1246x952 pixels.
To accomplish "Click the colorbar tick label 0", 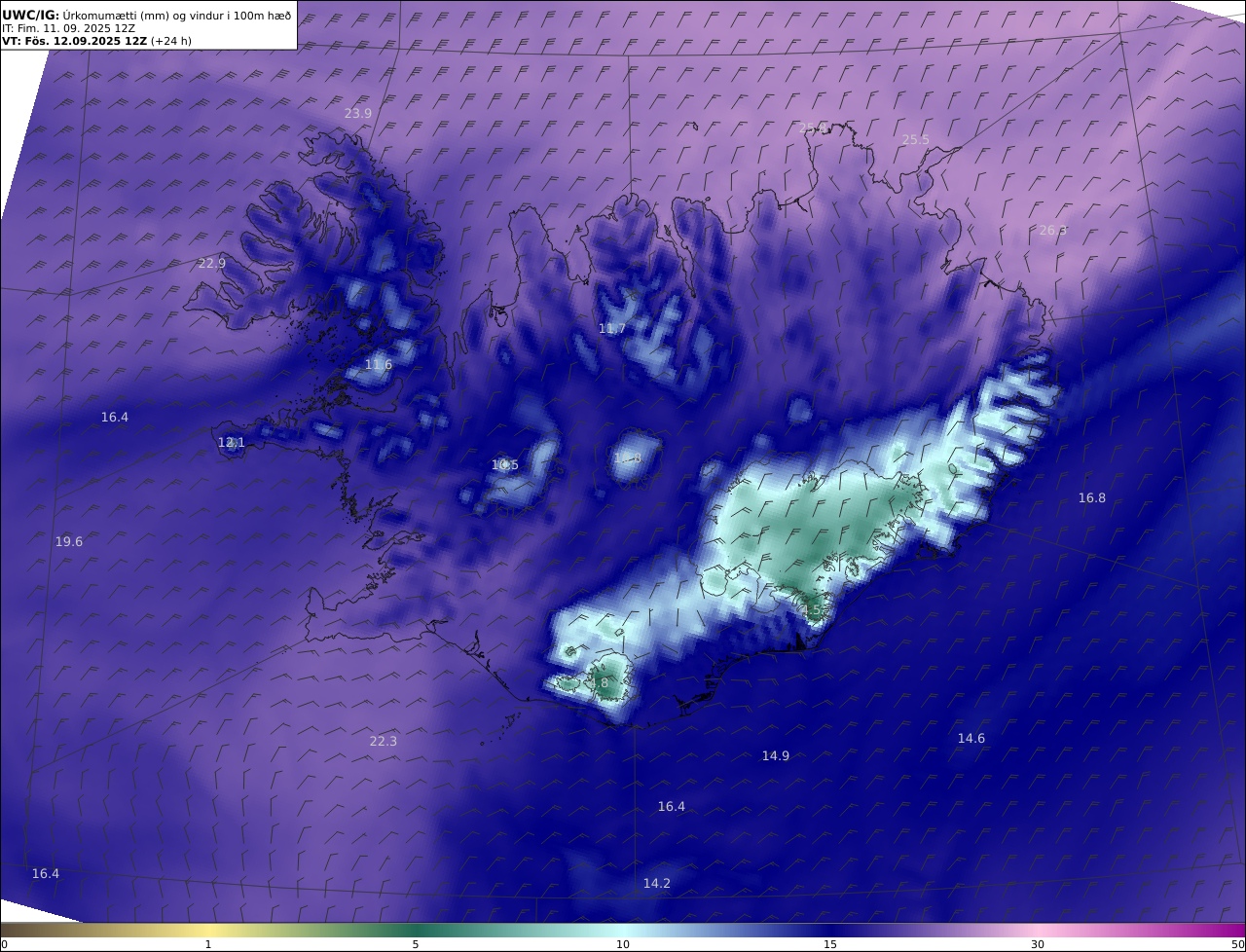I will coord(4,944).
